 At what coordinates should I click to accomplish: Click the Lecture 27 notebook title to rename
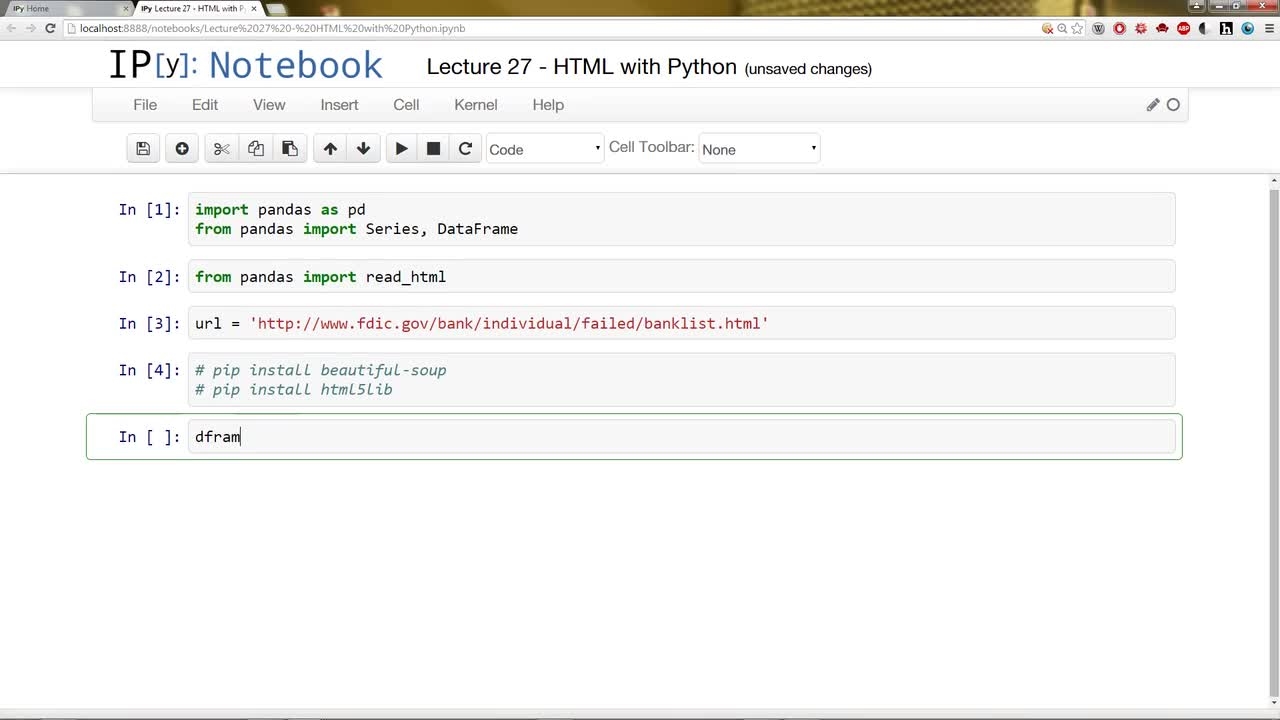pos(581,67)
